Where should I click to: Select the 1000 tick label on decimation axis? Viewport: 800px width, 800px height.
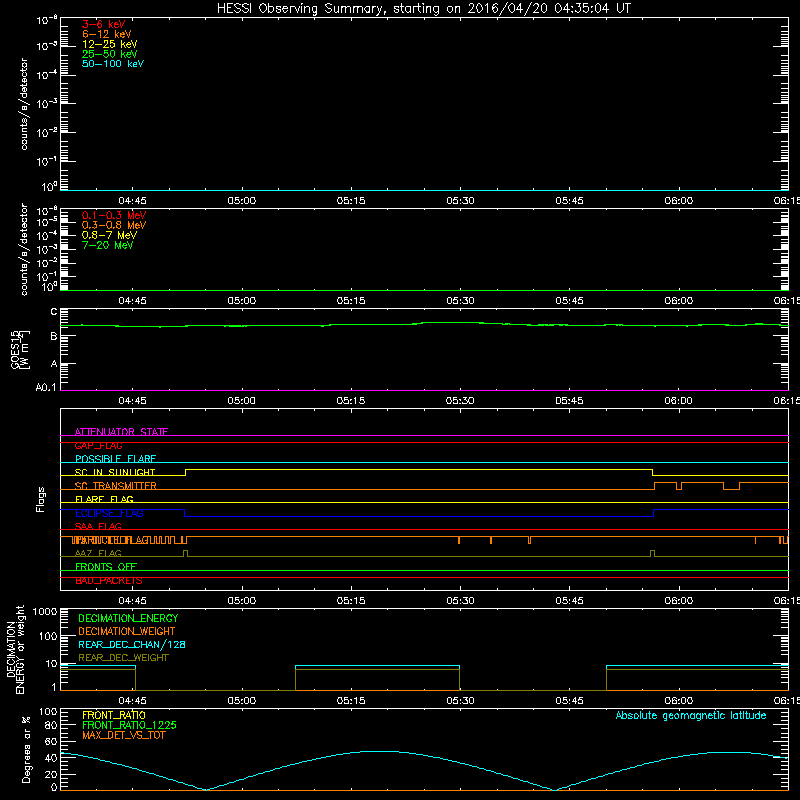click(44, 612)
